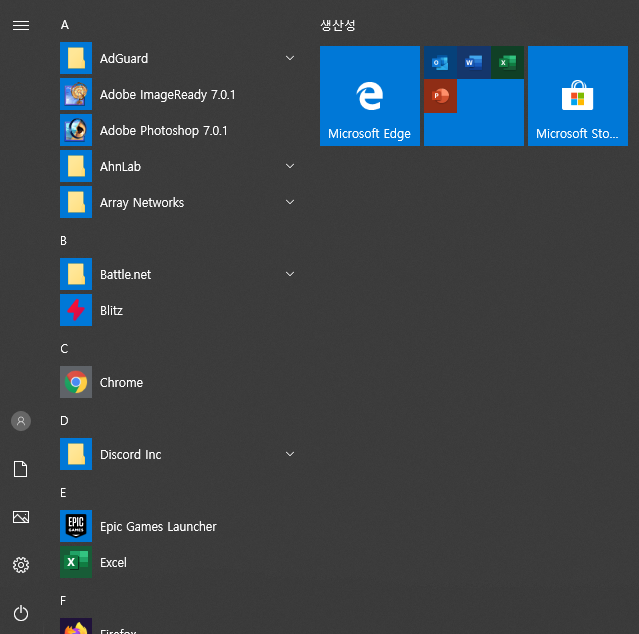This screenshot has height=634, width=639.
Task: Select the Array Networks label text
Action: (x=142, y=203)
